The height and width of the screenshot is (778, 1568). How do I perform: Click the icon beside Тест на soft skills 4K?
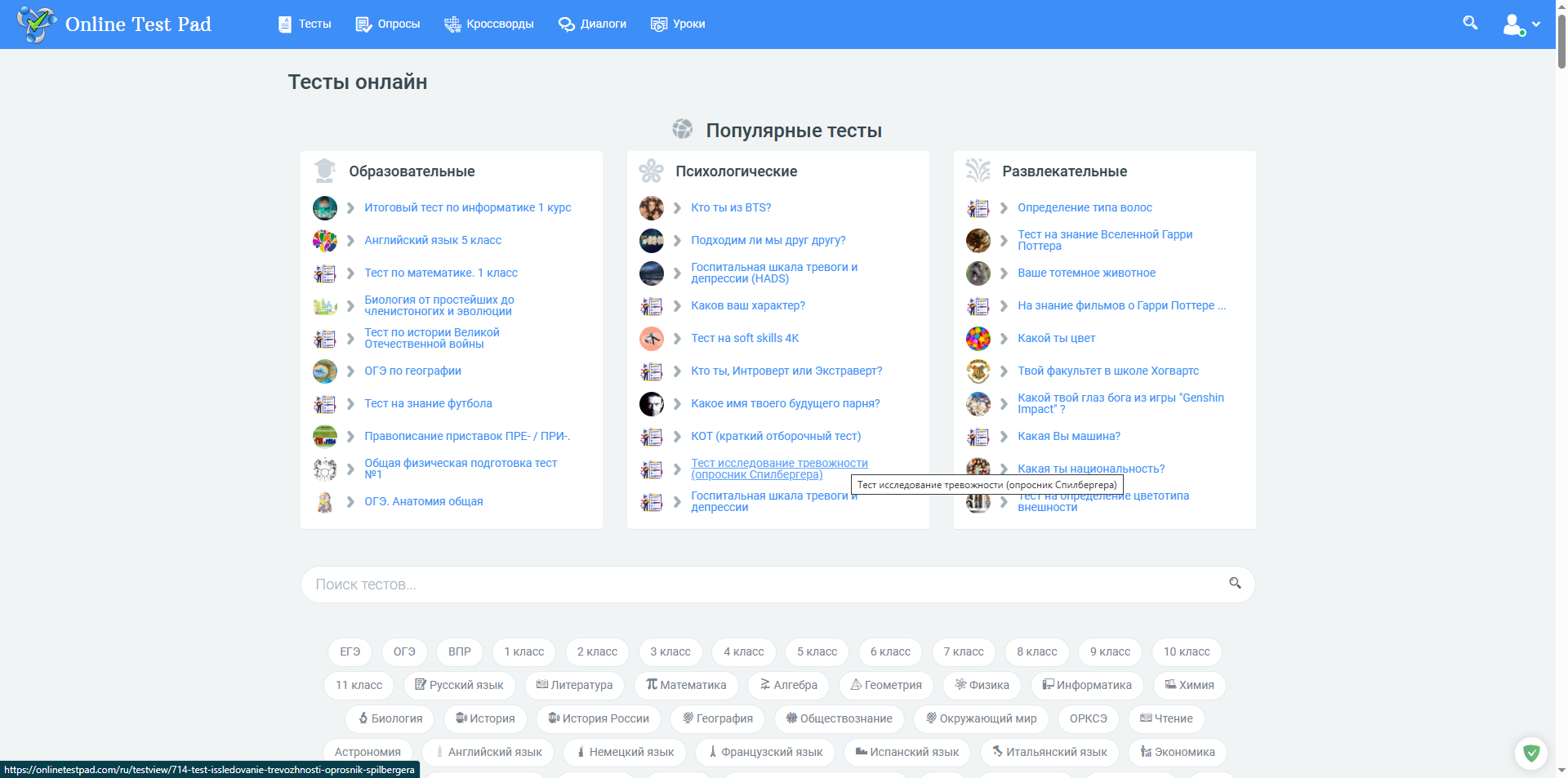click(652, 339)
